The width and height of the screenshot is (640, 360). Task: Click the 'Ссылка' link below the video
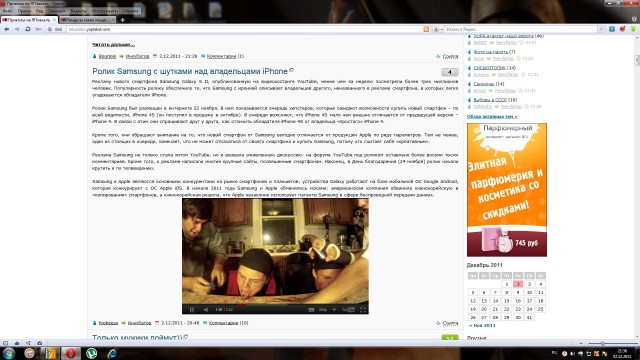[450, 323]
